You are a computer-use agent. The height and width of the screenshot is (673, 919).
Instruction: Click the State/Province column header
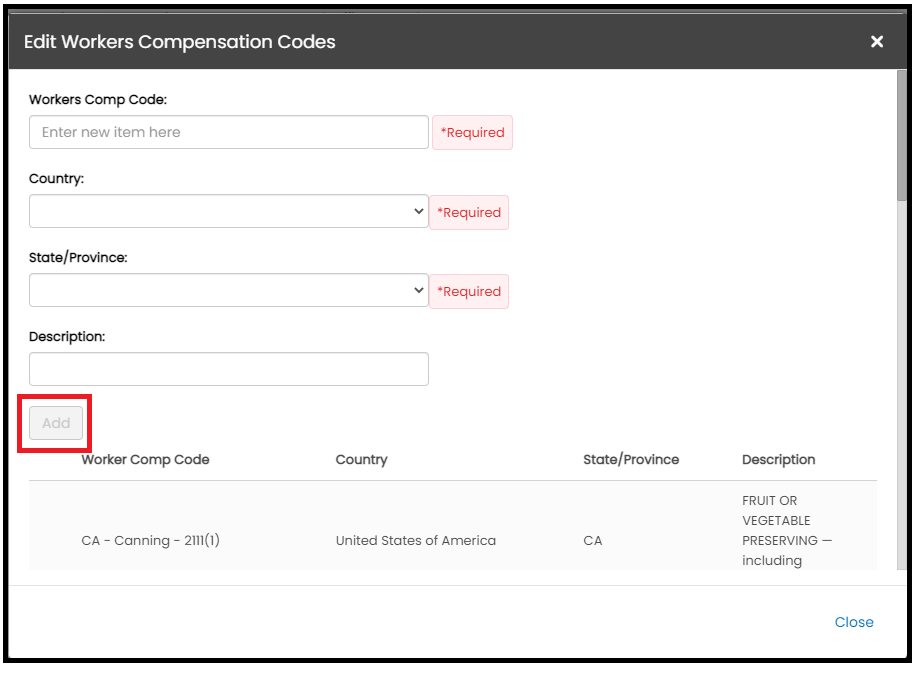point(631,459)
